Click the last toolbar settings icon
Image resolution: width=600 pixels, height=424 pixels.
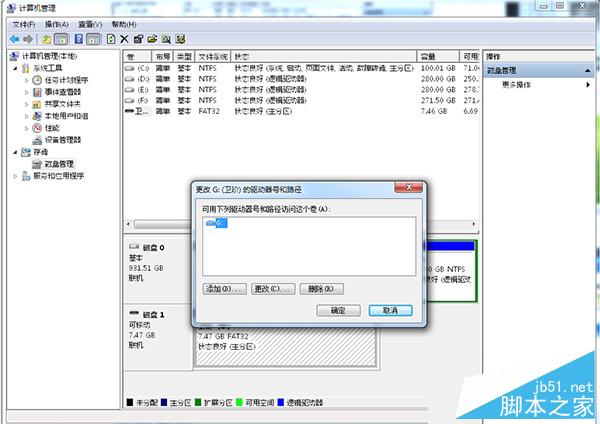[x=180, y=39]
